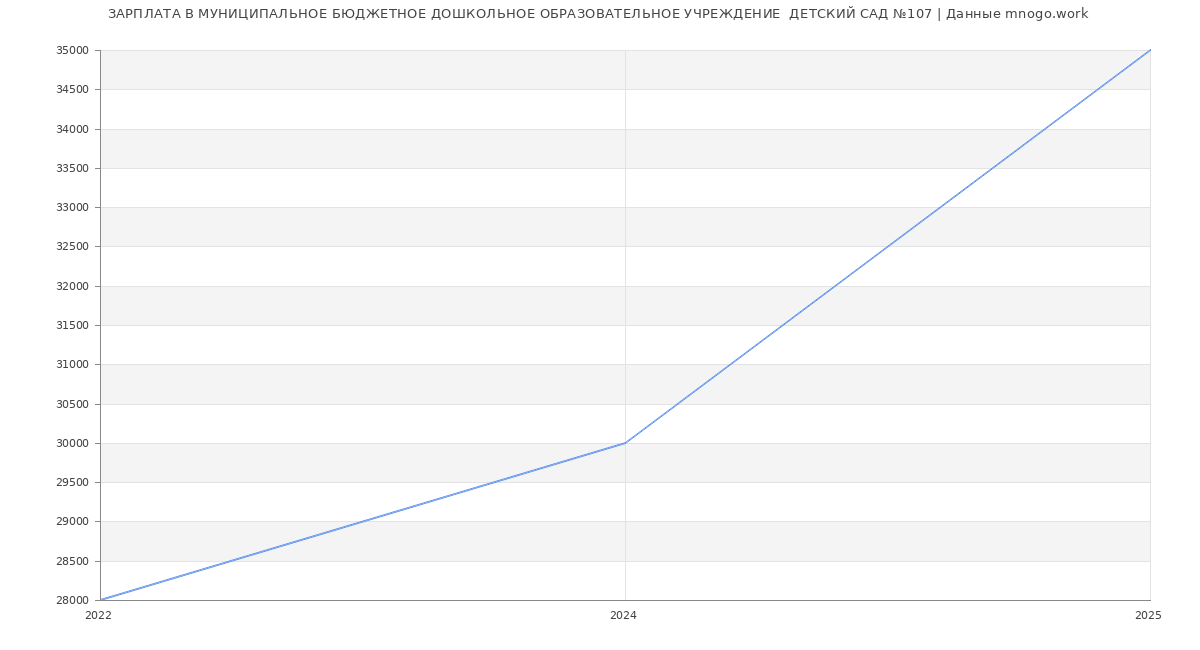Image resolution: width=1200 pixels, height=650 pixels.
Task: Click the 28000 y-axis label
Action: (72, 600)
